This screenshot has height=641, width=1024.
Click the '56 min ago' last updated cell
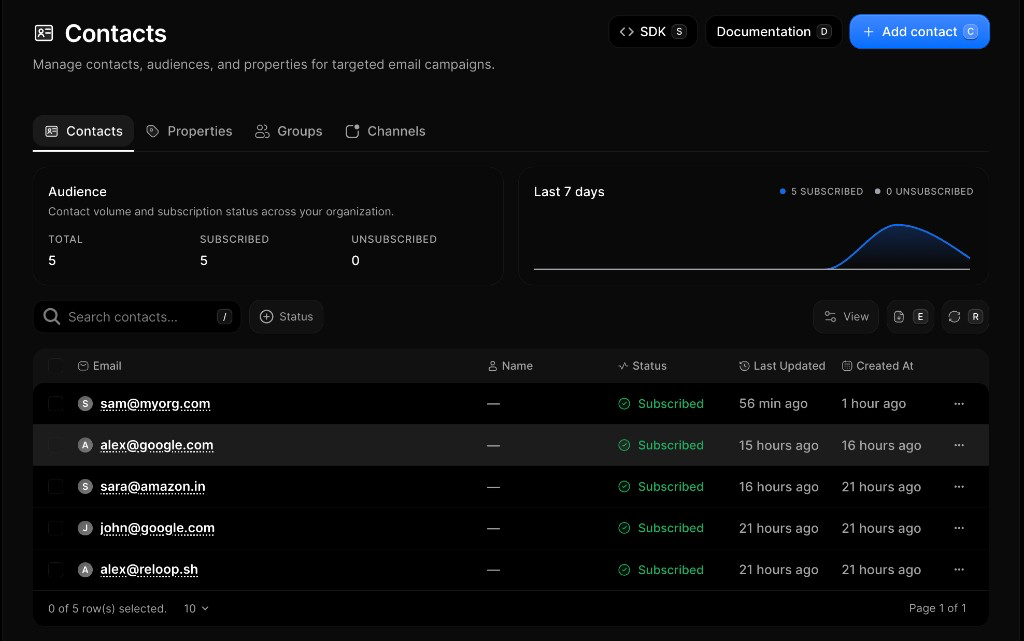pyautogui.click(x=773, y=404)
